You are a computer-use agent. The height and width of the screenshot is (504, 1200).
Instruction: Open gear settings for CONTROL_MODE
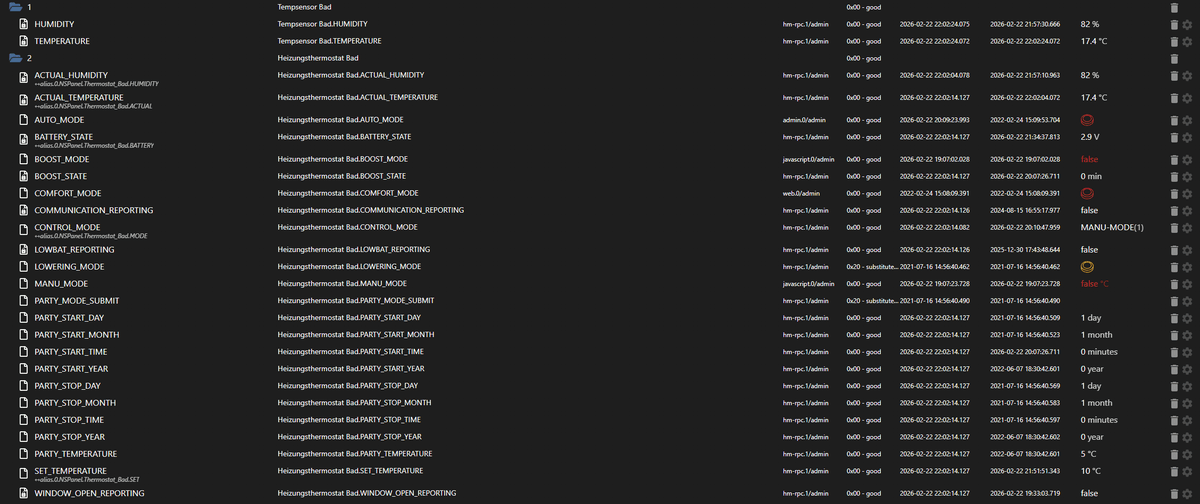point(1186,228)
